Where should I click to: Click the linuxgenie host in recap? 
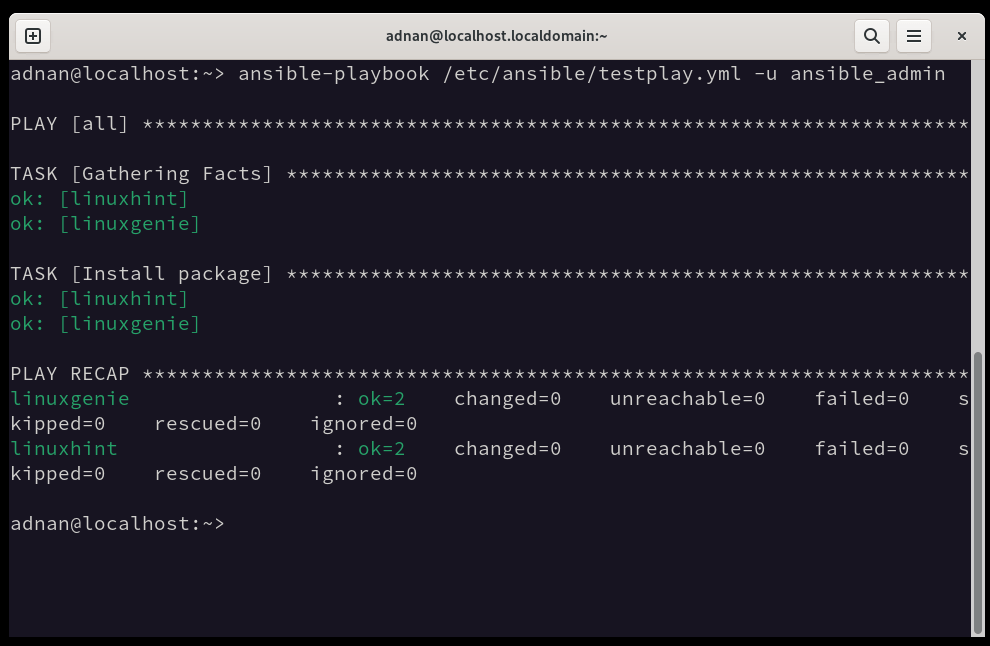tap(69, 398)
